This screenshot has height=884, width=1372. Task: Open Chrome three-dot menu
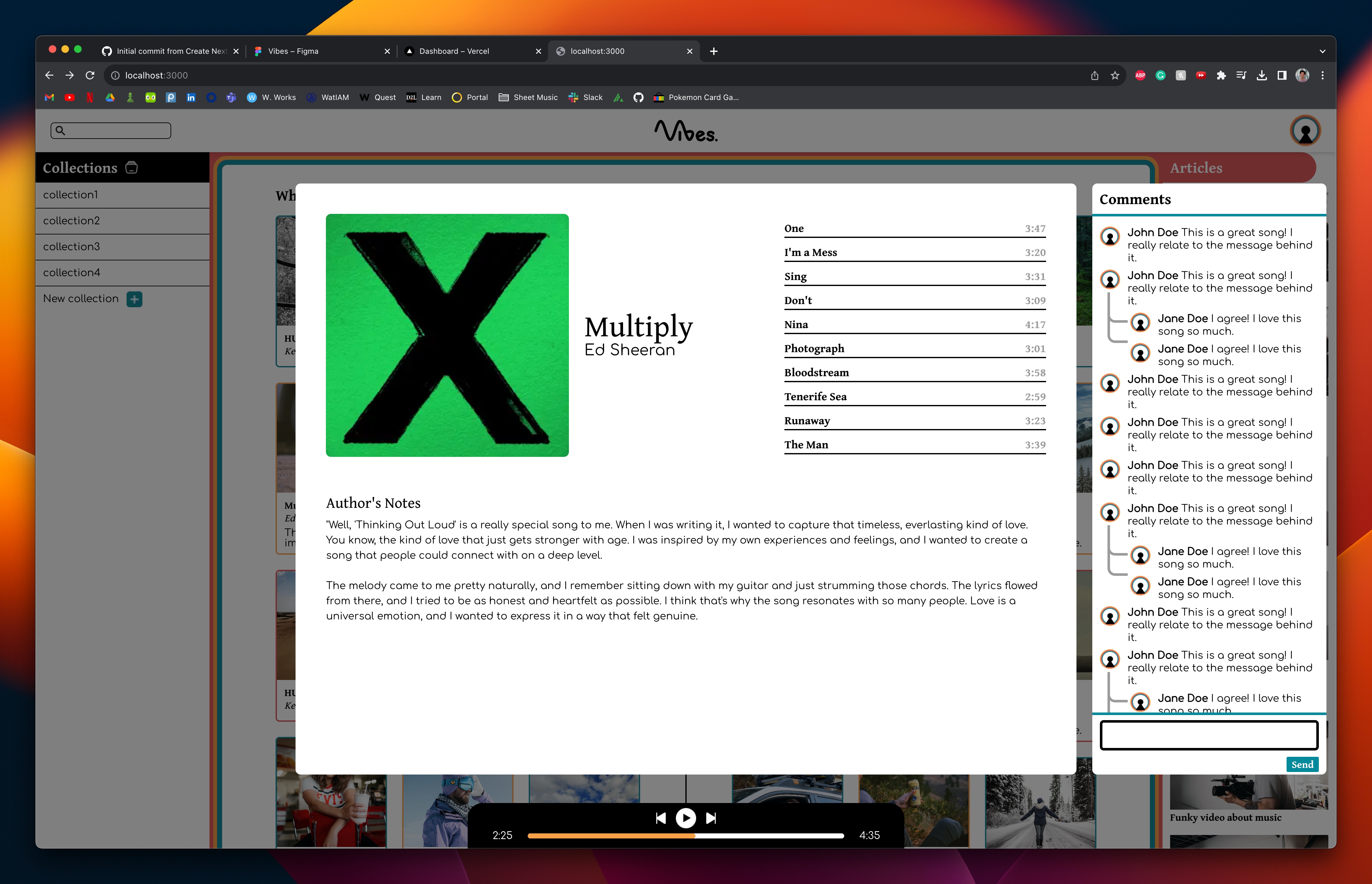point(1323,75)
